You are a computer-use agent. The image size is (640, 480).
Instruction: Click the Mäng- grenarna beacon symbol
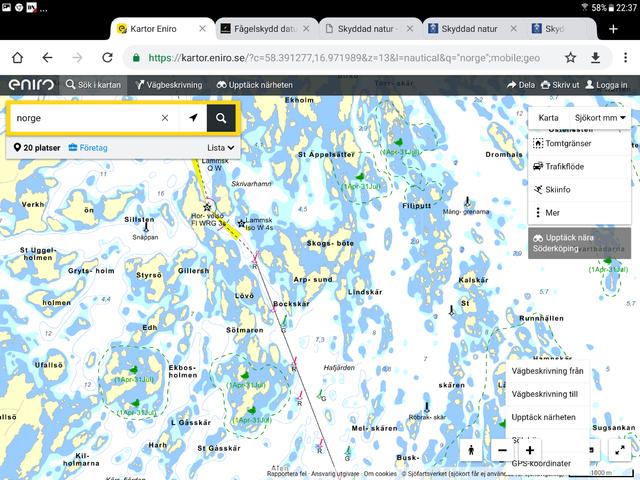tap(468, 201)
